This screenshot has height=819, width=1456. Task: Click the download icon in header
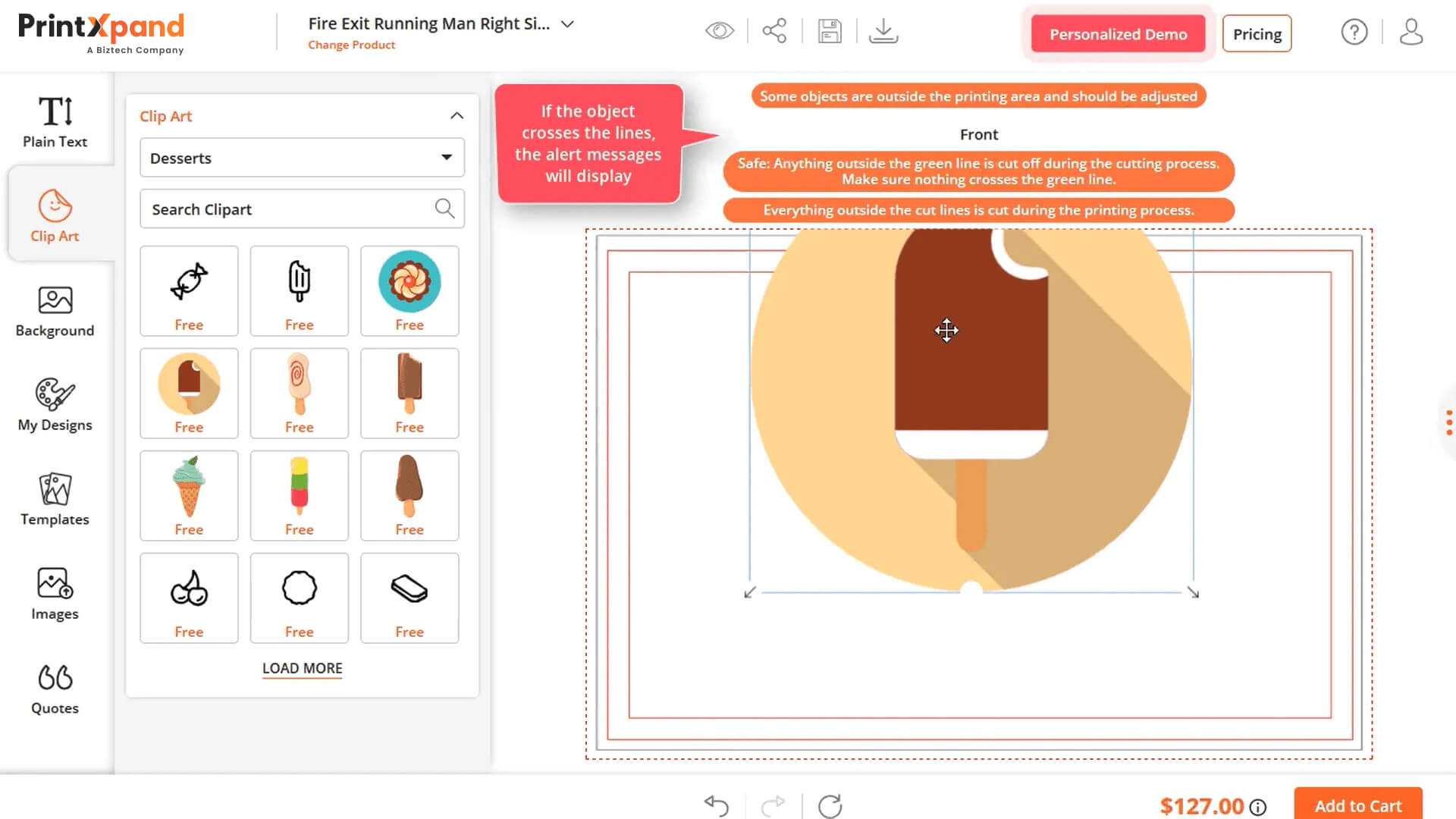tap(883, 31)
